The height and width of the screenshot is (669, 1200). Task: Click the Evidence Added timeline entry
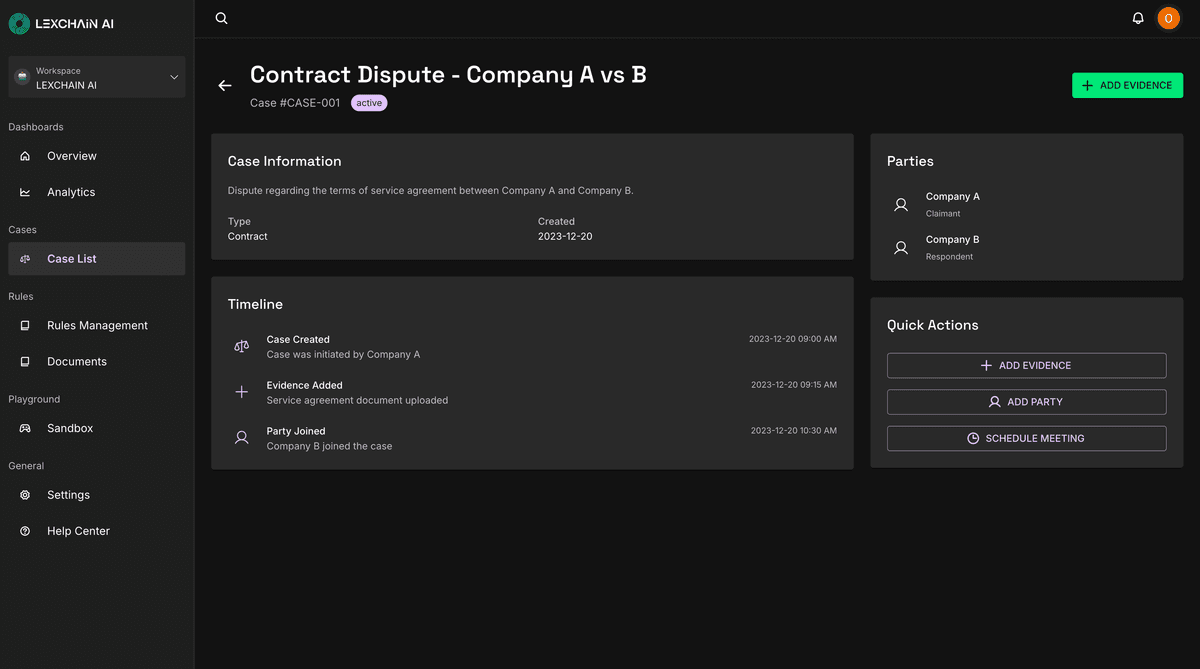[x=532, y=392]
